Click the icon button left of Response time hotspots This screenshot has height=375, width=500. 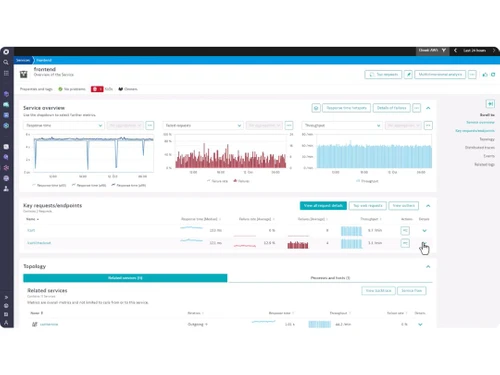point(316,108)
